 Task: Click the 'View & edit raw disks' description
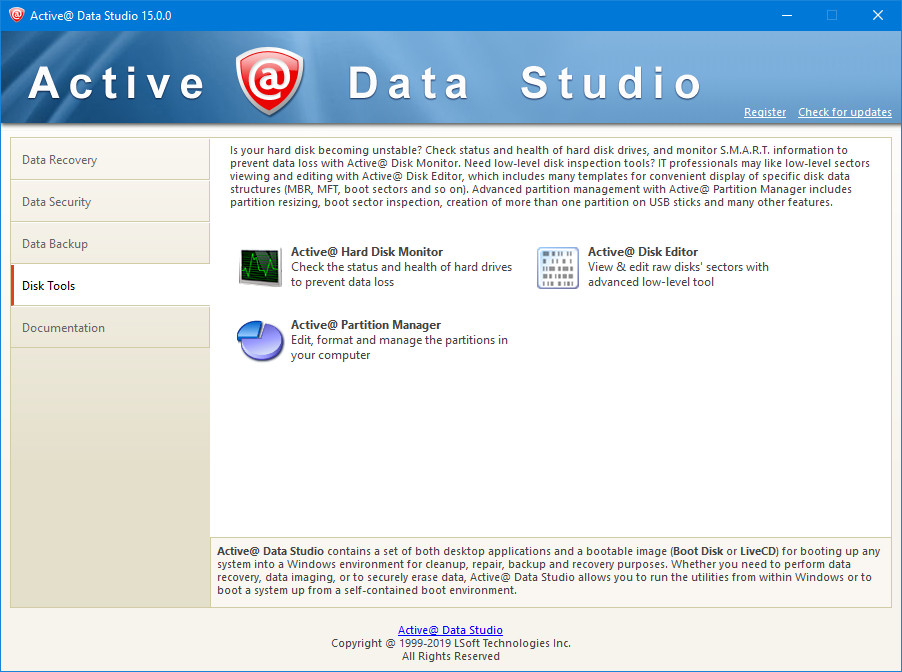click(678, 274)
